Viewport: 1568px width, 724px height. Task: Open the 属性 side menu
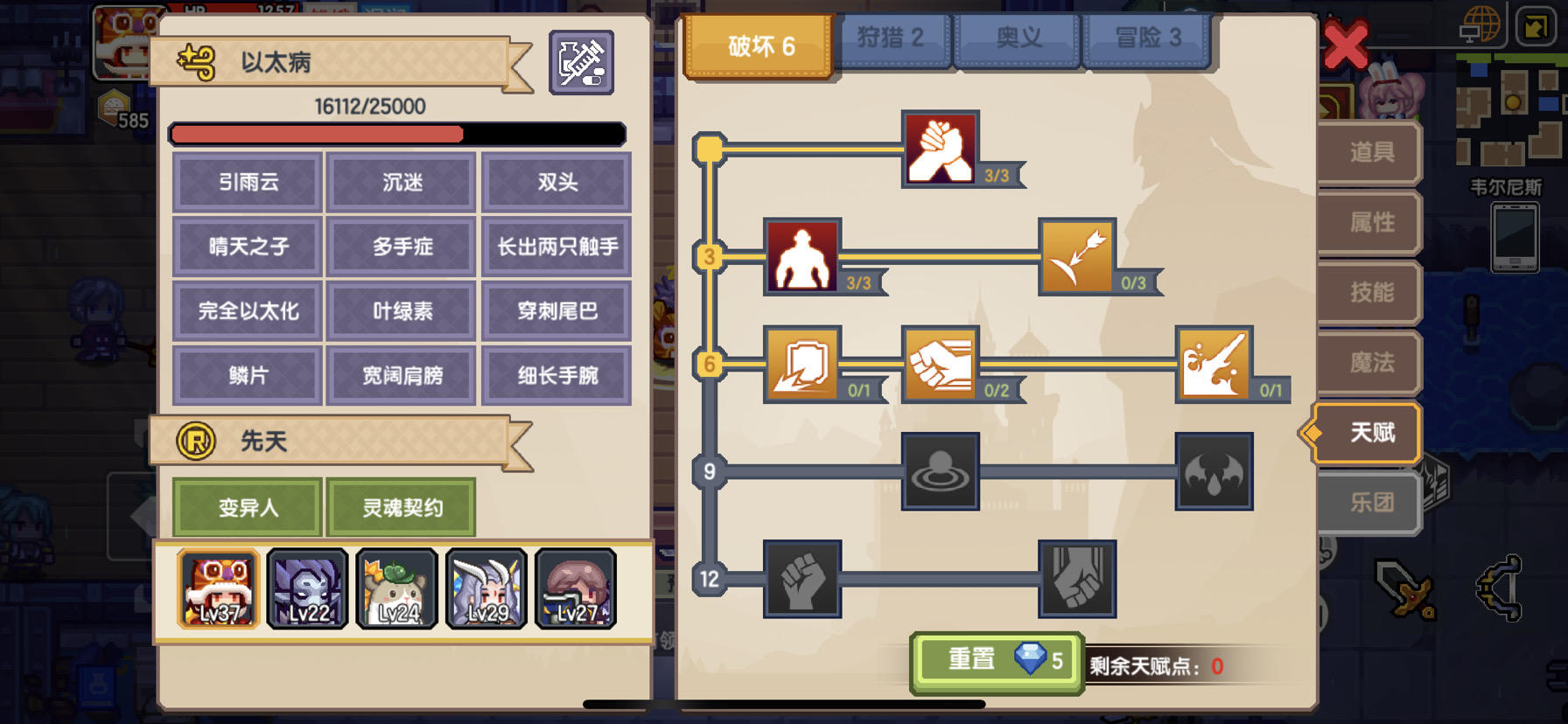(1370, 222)
